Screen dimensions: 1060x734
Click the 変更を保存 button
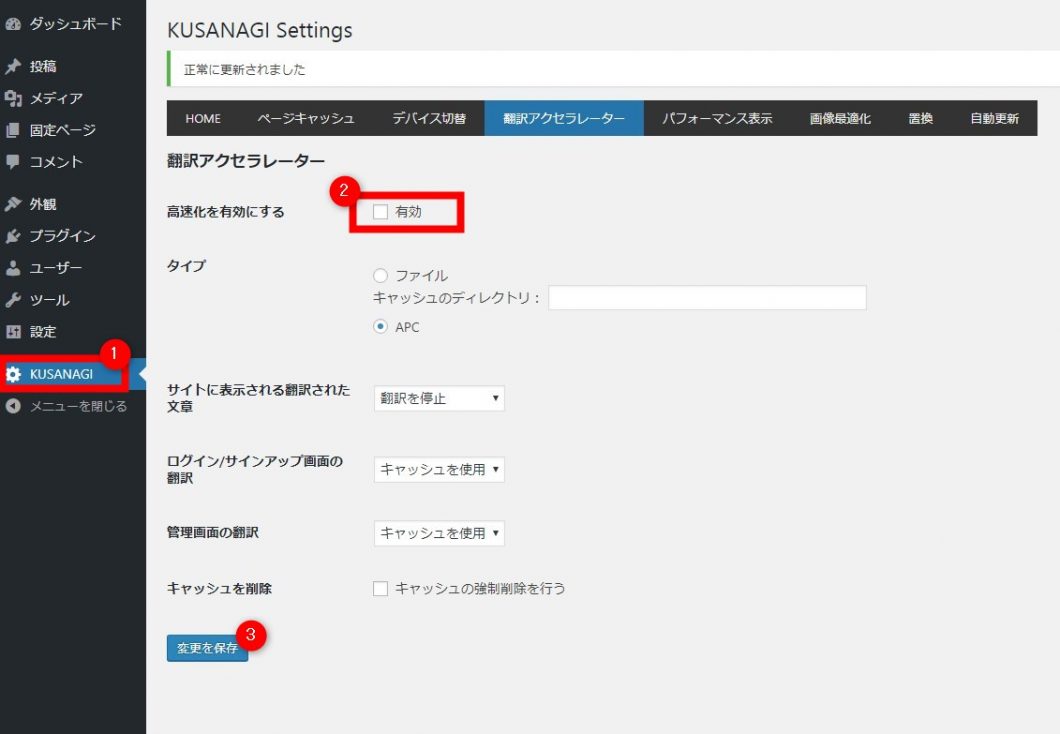coord(208,648)
